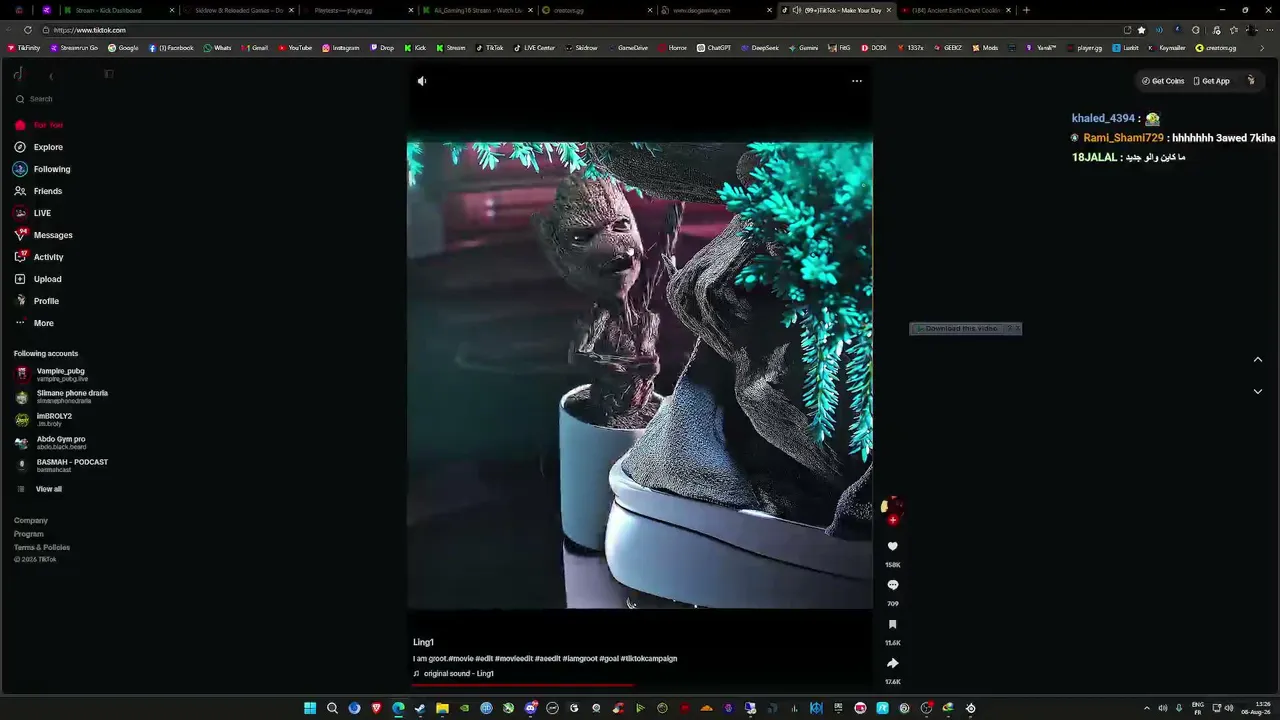Open the Kick bookmark
Image resolution: width=1280 pixels, height=720 pixels.
(415, 48)
